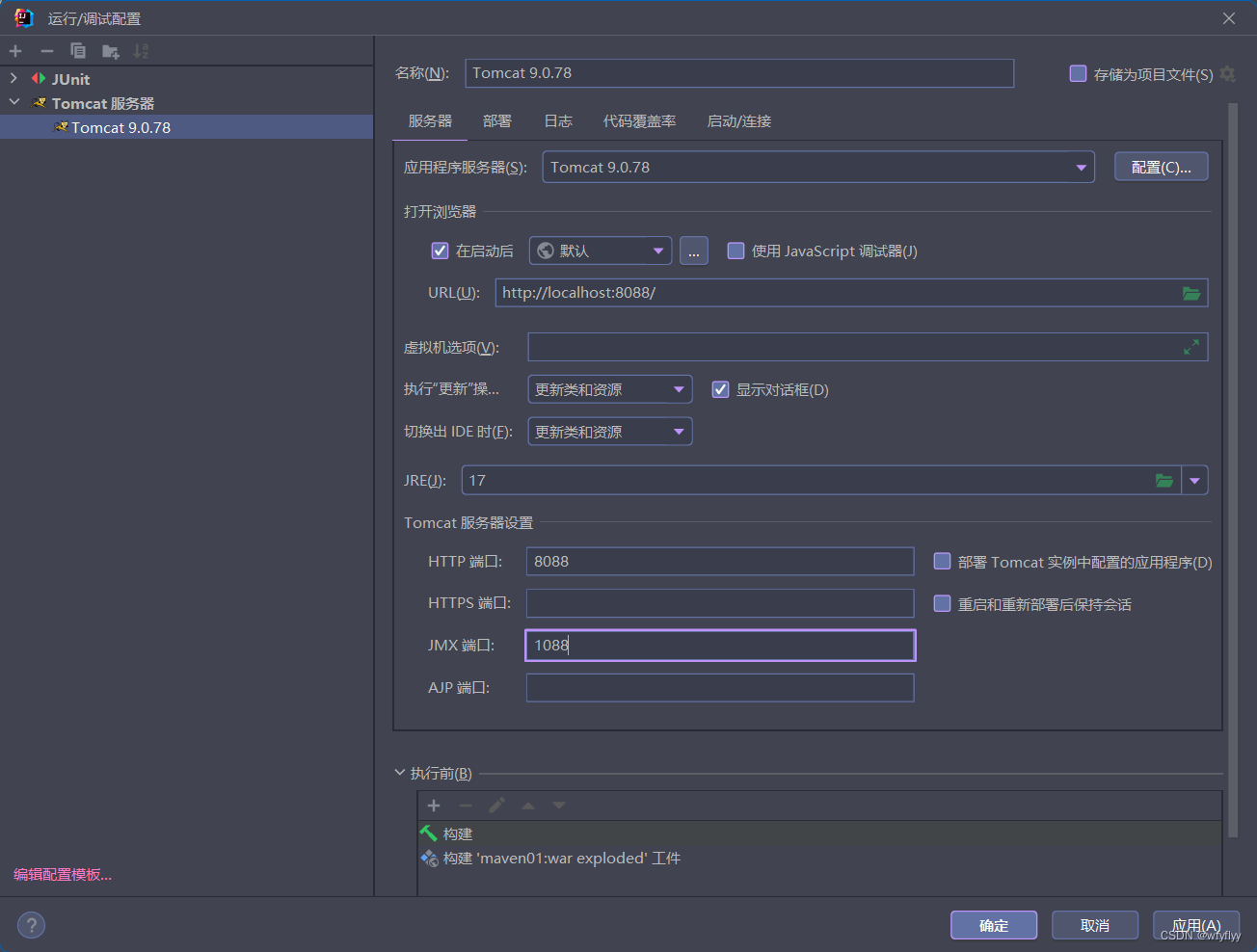
Task: Select 构建 'maven01:war exploded' 工件 row
Action: [819, 858]
